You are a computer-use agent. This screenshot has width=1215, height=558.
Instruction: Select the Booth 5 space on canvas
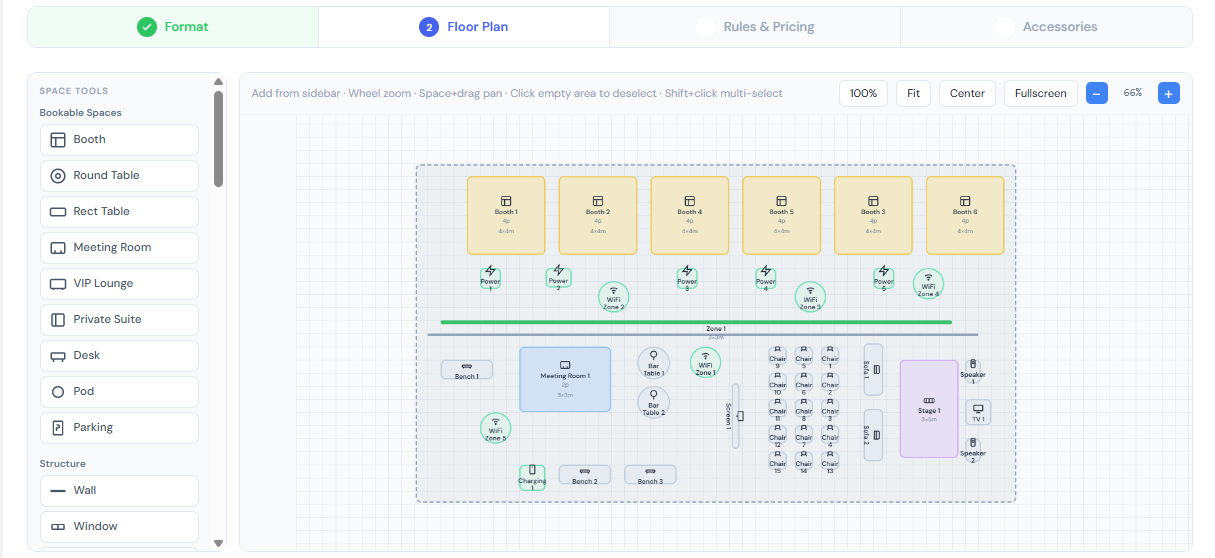781,215
